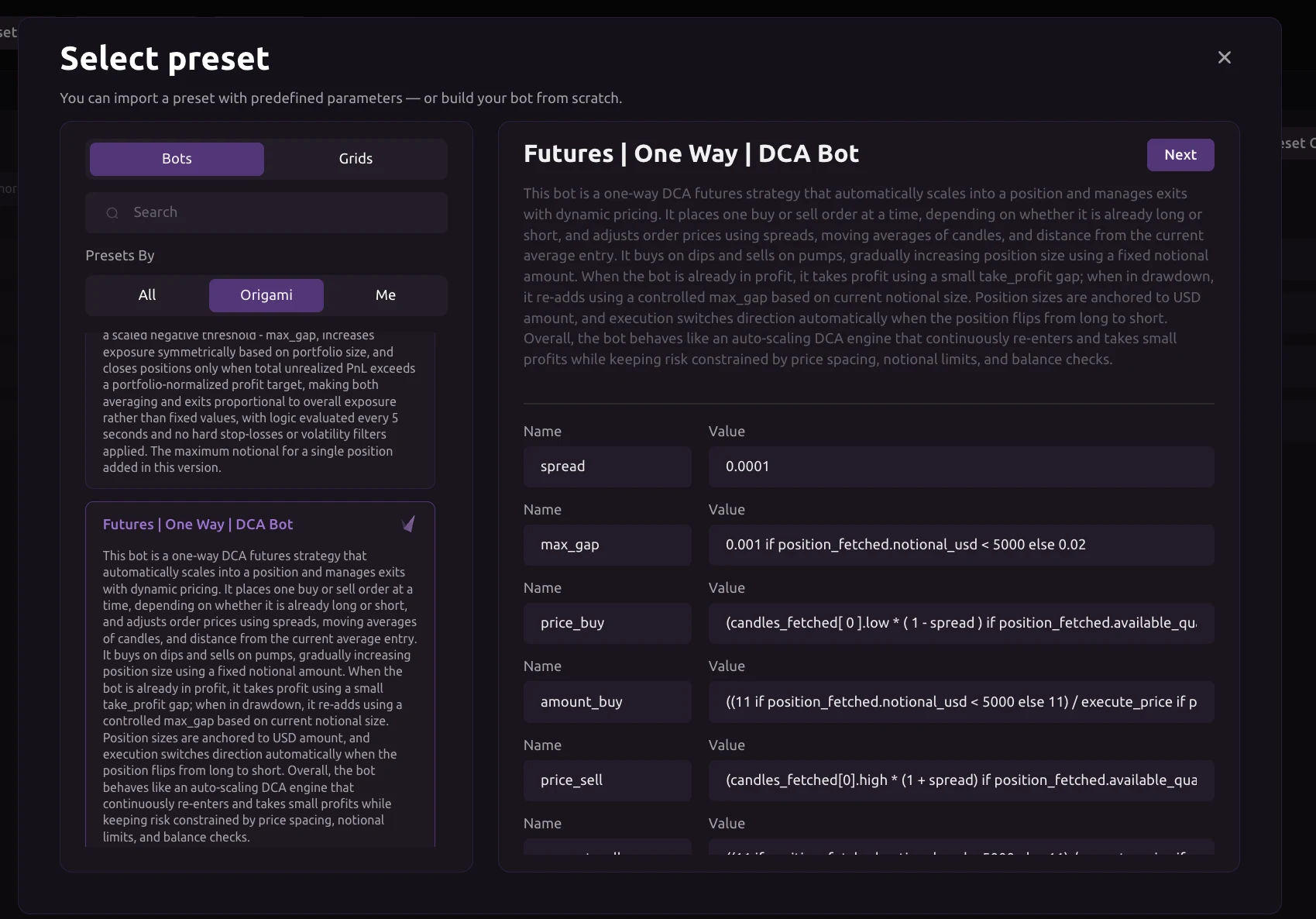The height and width of the screenshot is (919, 1316).
Task: Edit the max_gap value expression
Action: 961,545
